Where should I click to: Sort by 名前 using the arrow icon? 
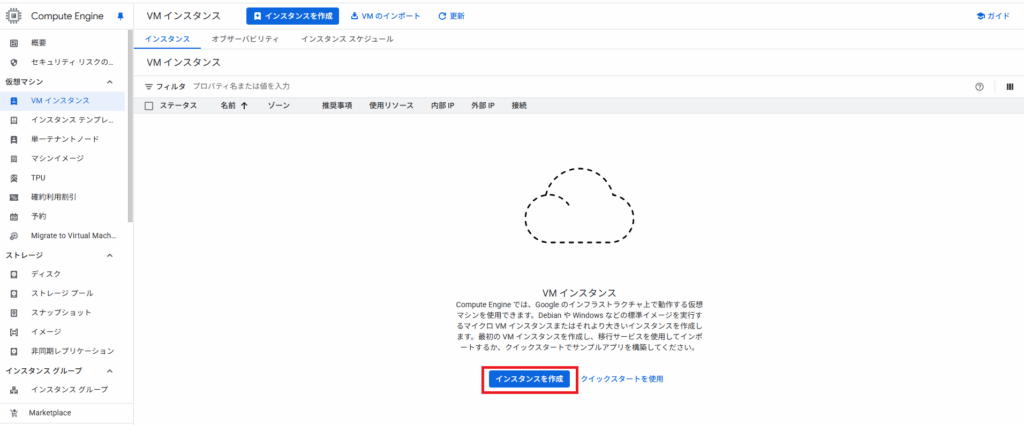click(244, 106)
